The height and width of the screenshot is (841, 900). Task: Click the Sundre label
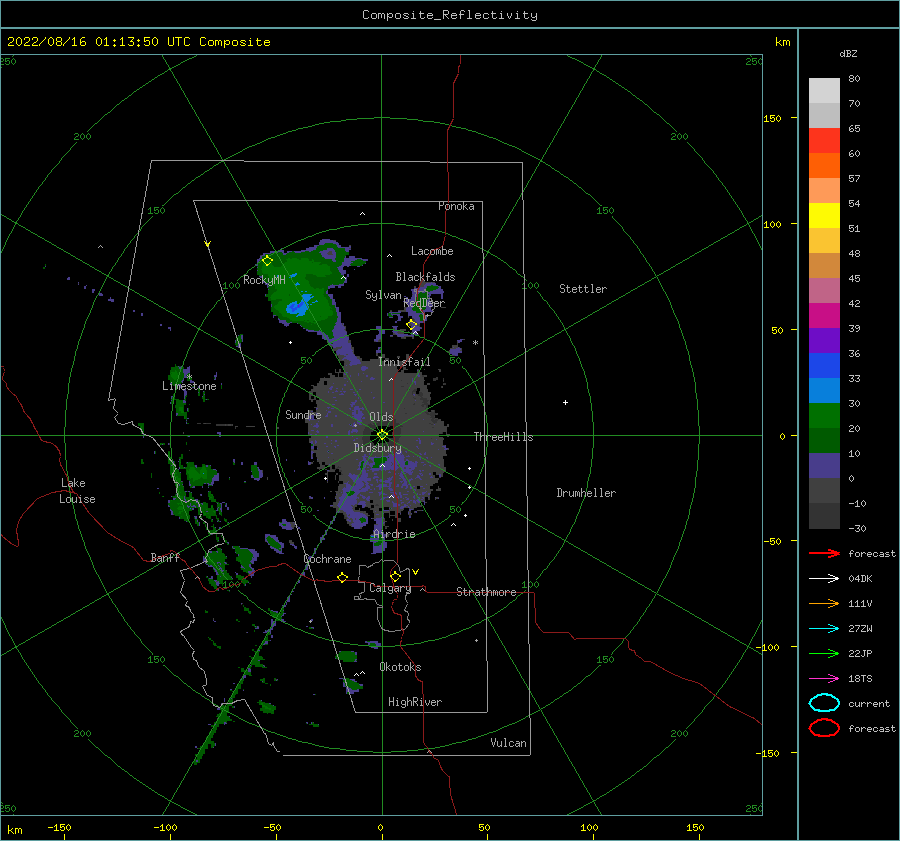point(303,414)
